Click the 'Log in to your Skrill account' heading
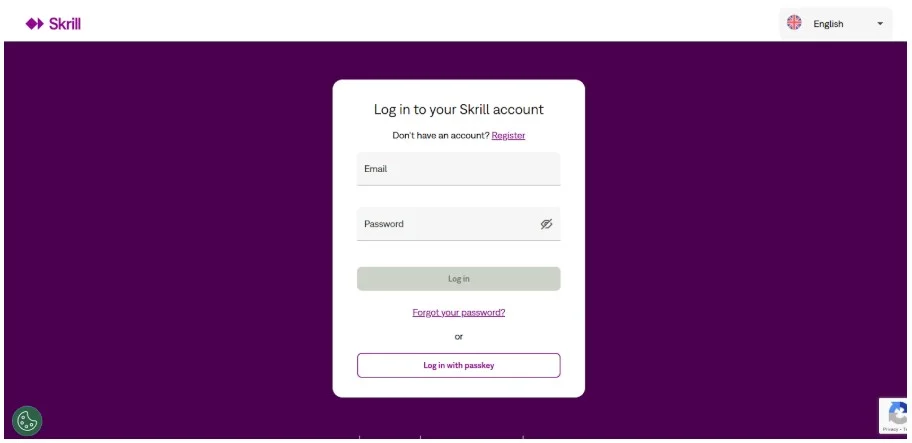 (x=458, y=109)
